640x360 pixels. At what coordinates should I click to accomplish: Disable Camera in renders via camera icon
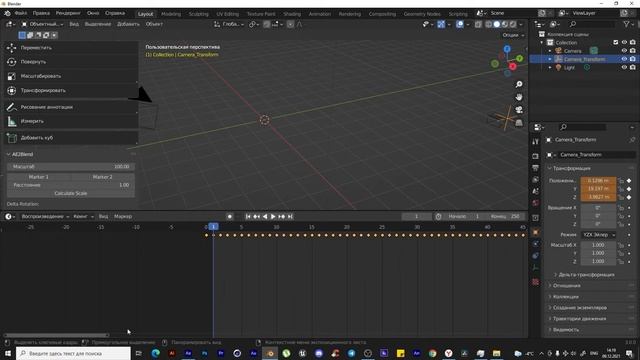633,51
